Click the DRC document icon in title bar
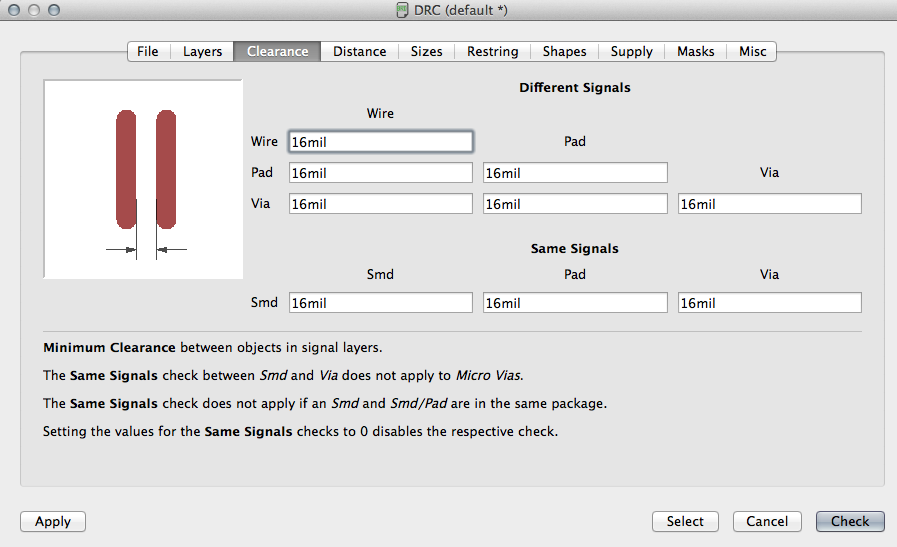Screen dimensions: 897x547 click(402, 10)
